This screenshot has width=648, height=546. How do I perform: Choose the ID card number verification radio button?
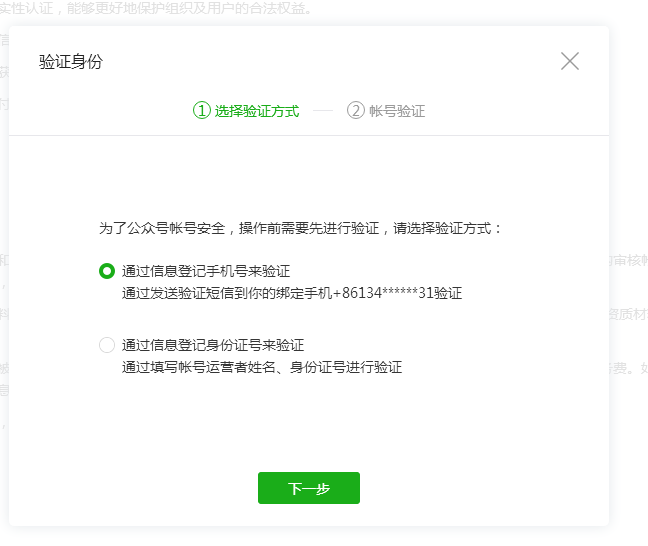click(x=107, y=345)
